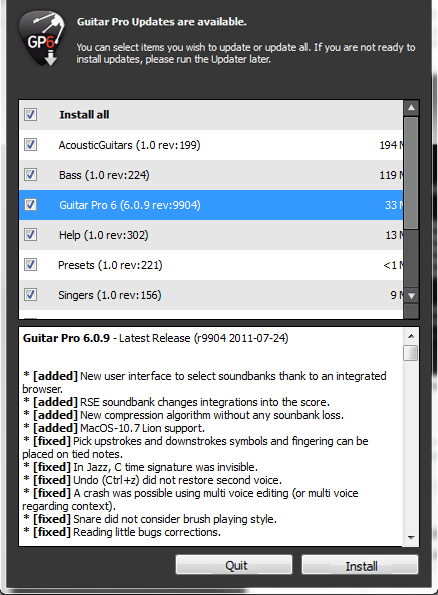This screenshot has width=438, height=595.
Task: Uncheck the Bass update checkbox
Action: click(x=30, y=175)
